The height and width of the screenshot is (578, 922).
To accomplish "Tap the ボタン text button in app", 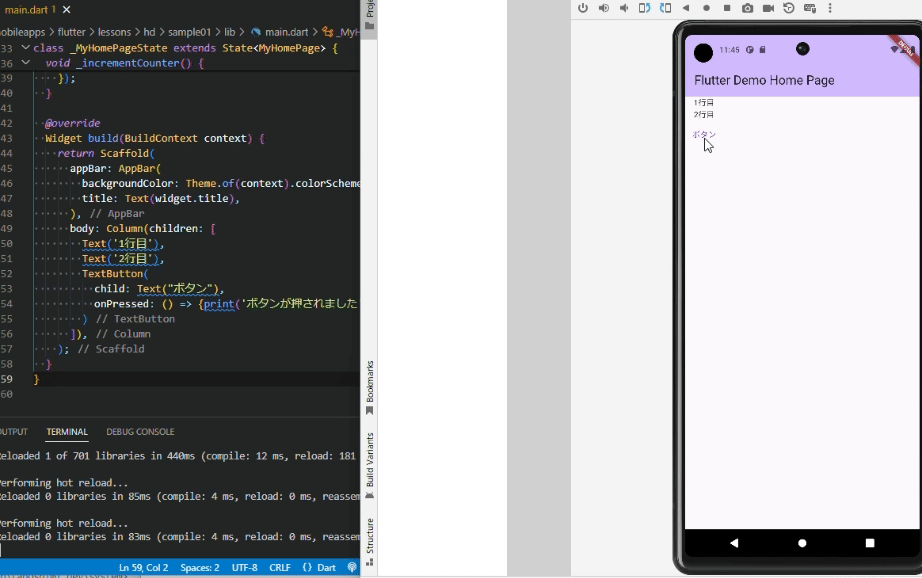I will click(704, 134).
